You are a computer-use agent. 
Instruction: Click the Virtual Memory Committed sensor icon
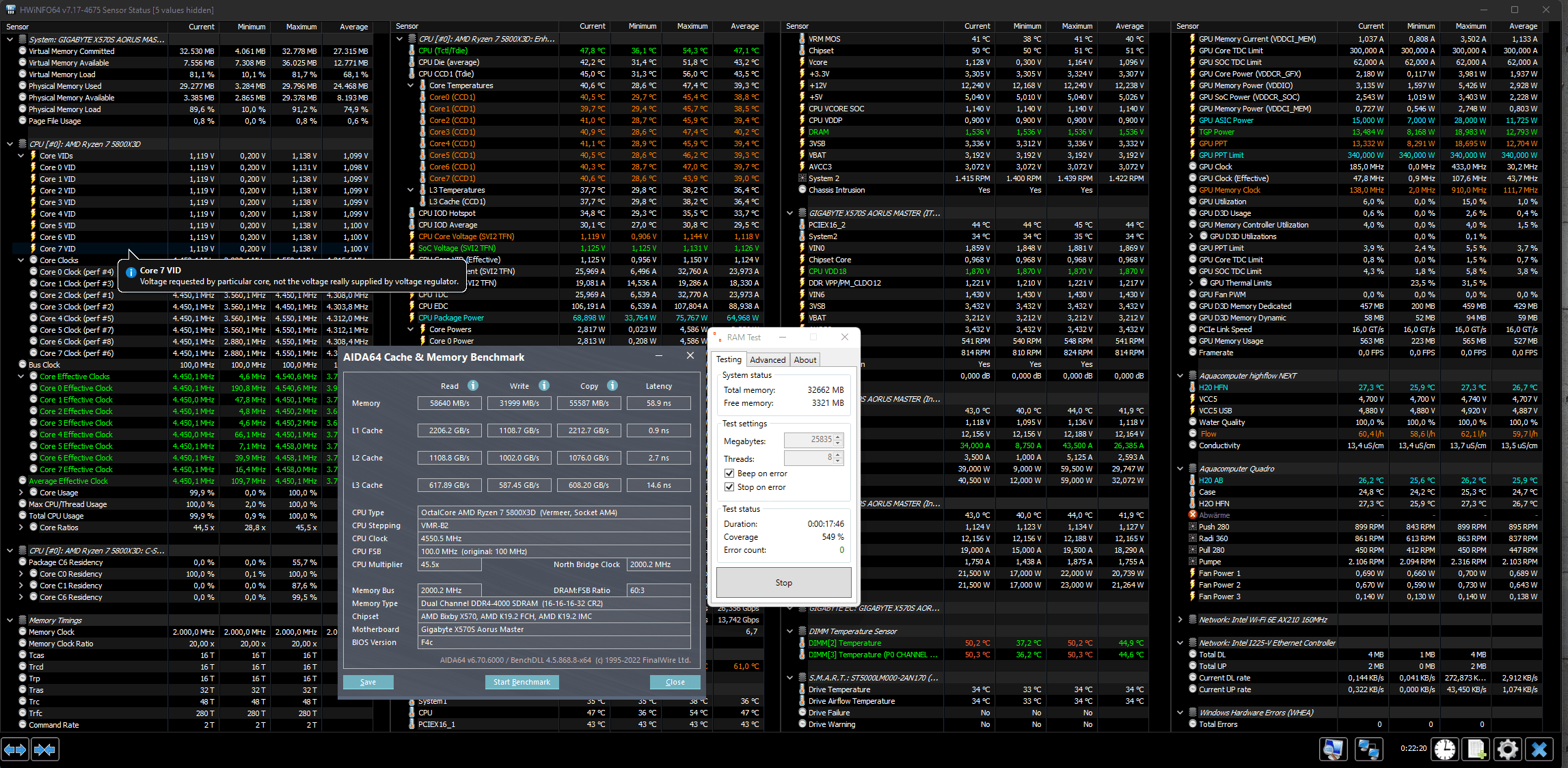(x=23, y=51)
